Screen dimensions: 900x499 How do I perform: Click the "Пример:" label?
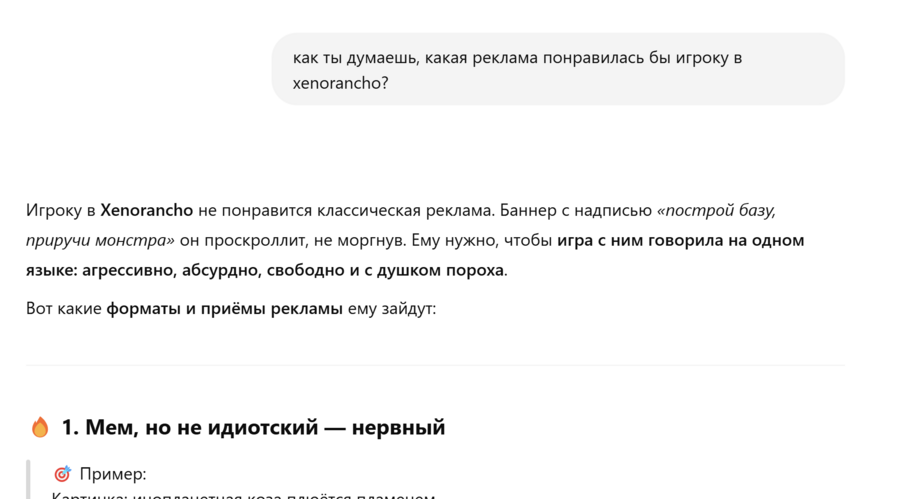pos(113,474)
